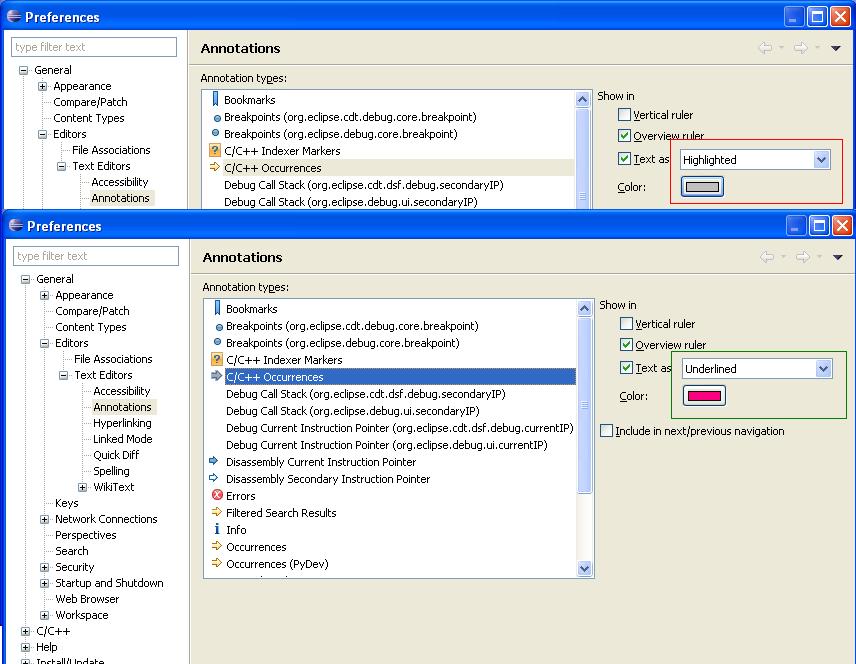The image size is (856, 664).
Task: Expand C/C++ node in preferences tree
Action: tap(25, 631)
